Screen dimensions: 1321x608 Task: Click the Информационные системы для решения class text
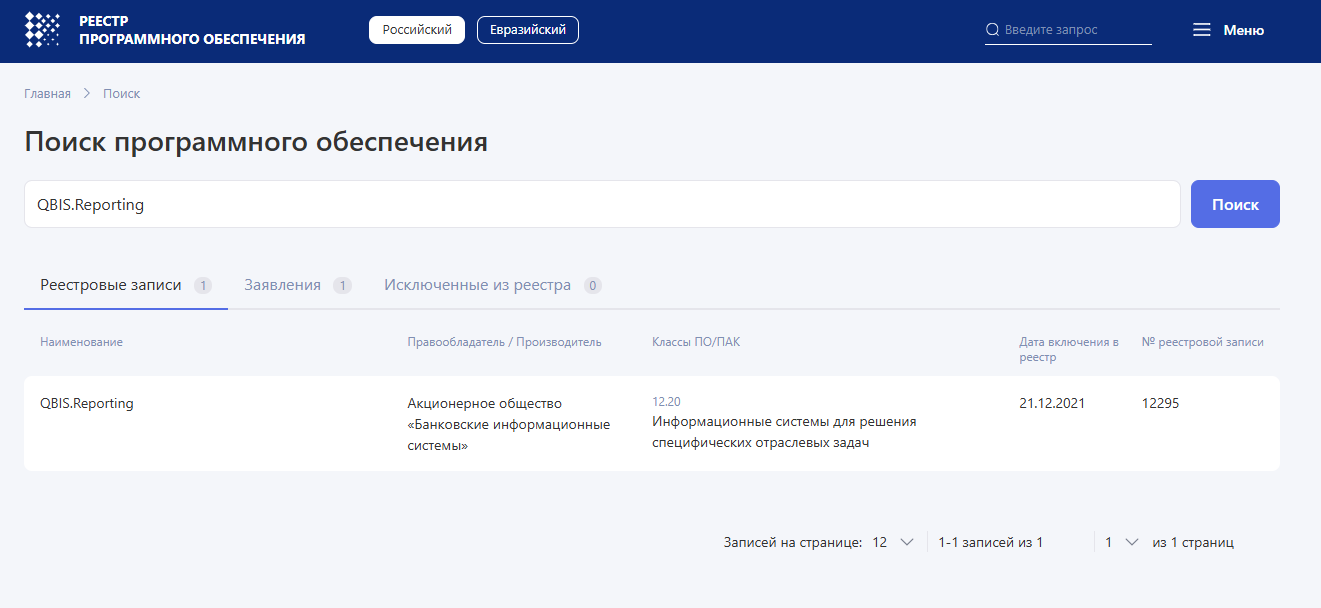pyautogui.click(x=784, y=432)
